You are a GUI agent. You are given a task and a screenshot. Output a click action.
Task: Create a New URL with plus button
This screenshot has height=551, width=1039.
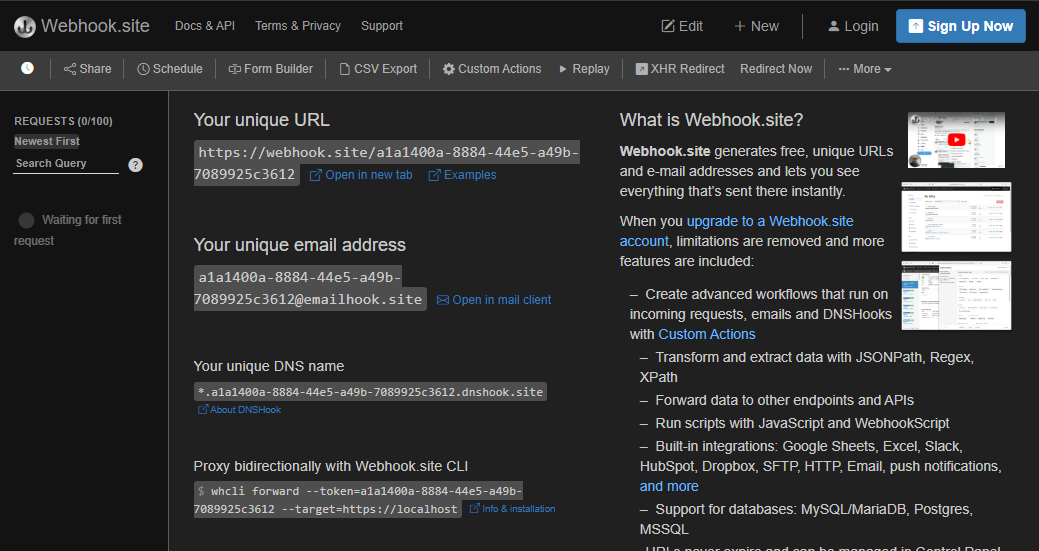click(756, 26)
